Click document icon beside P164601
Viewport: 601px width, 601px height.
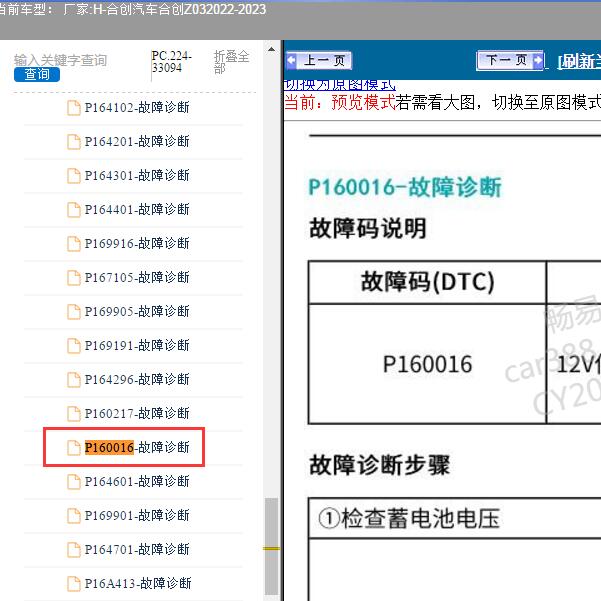point(74,481)
